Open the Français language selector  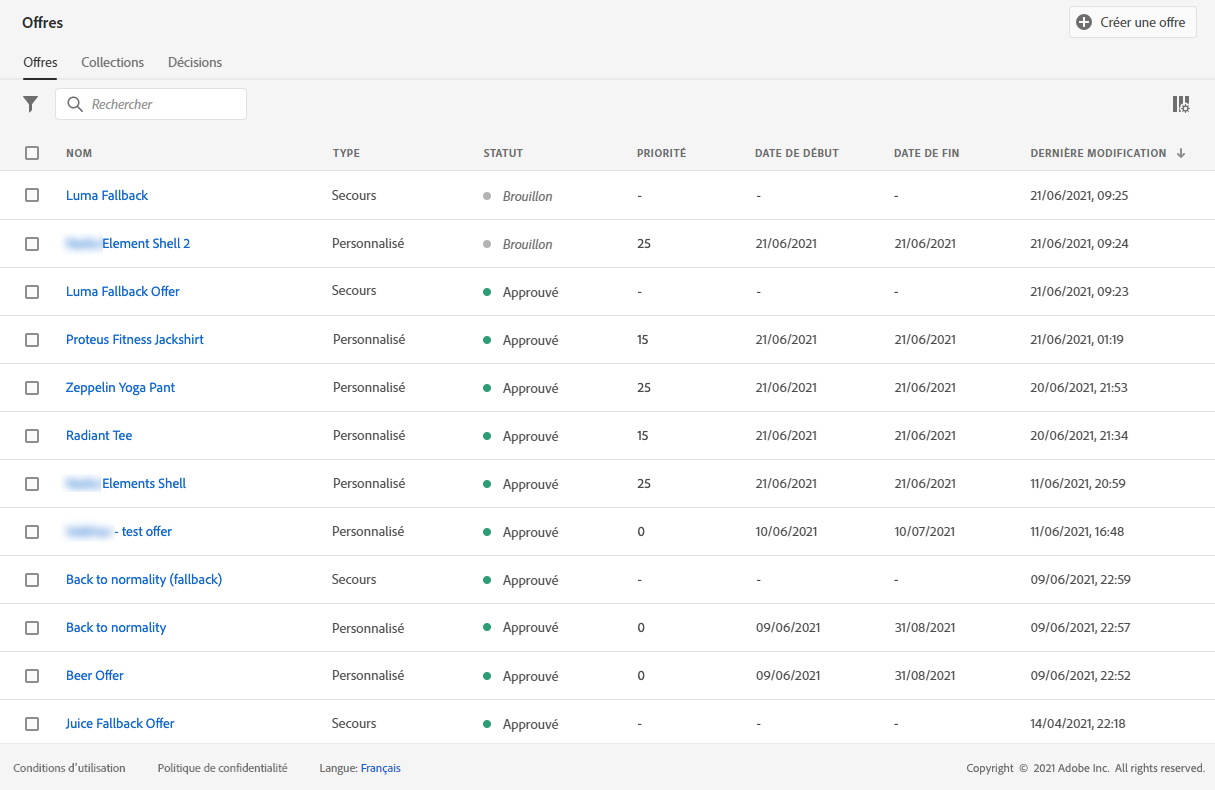(380, 768)
